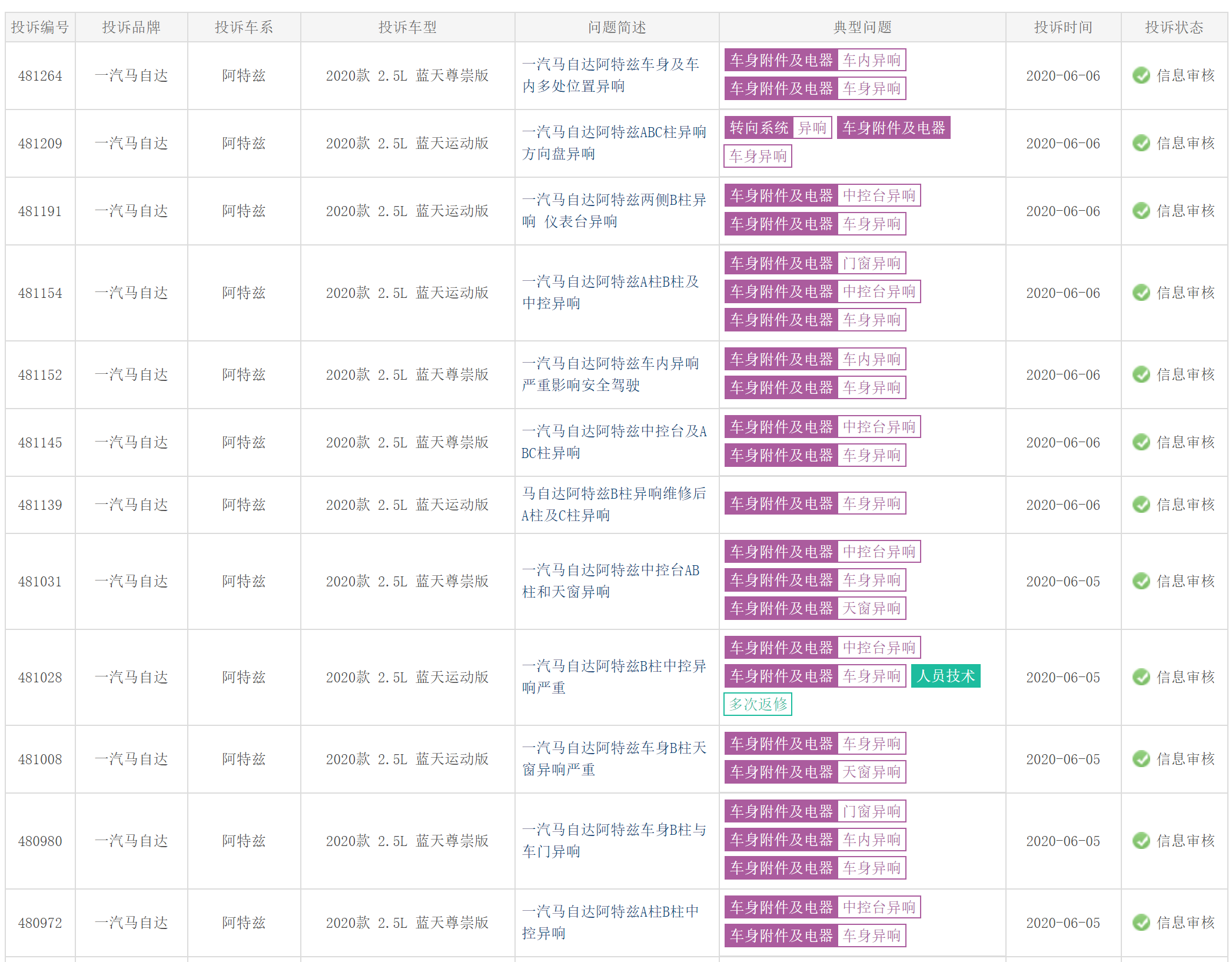Click the 投诉编号 column header
Viewport: 1232px width, 962px height.
click(x=40, y=28)
